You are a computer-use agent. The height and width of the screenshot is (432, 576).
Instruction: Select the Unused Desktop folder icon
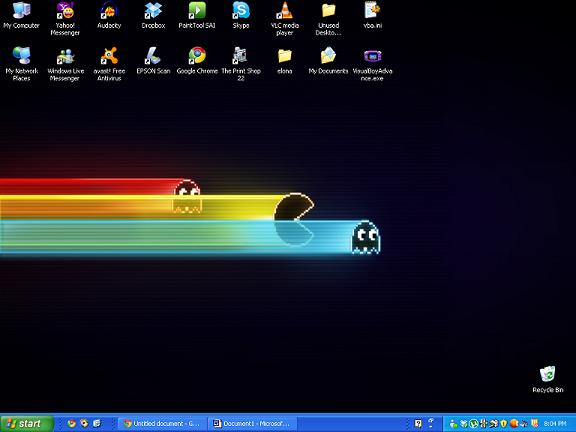328,18
